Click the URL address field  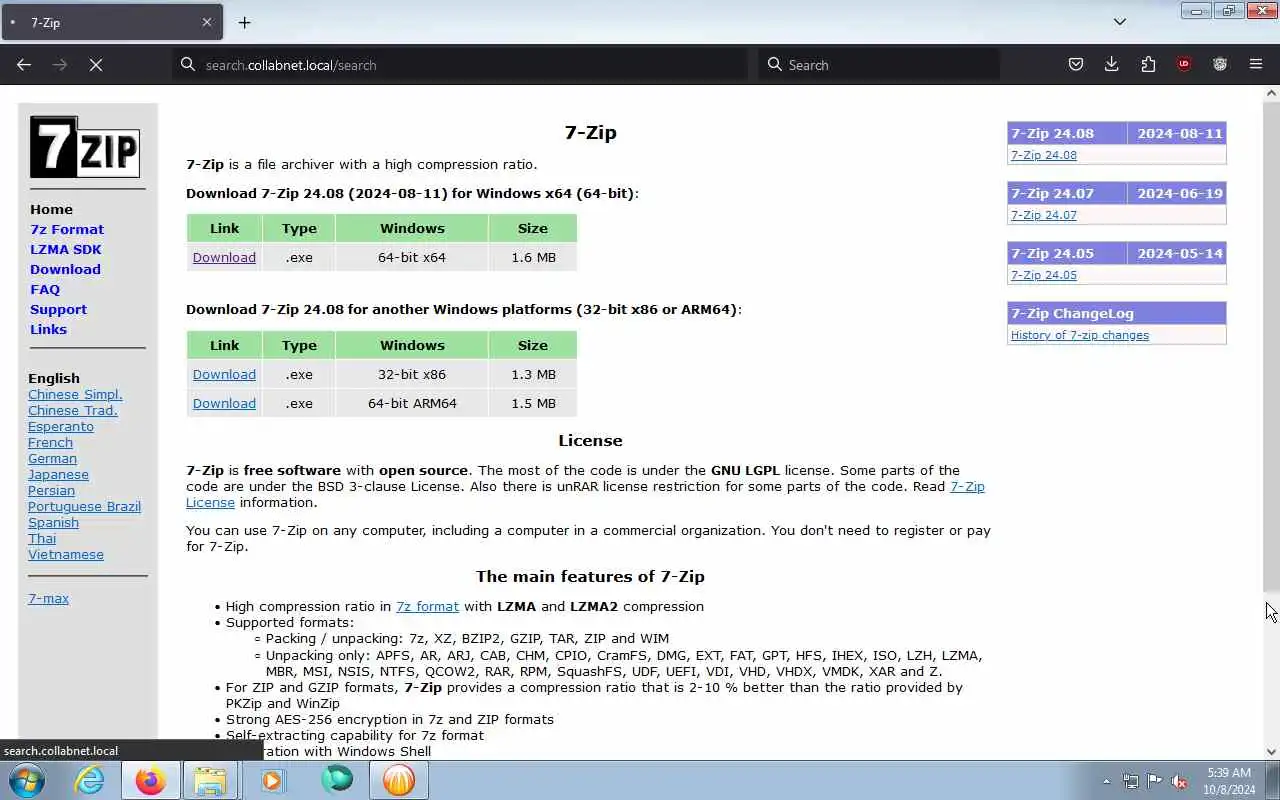click(460, 65)
